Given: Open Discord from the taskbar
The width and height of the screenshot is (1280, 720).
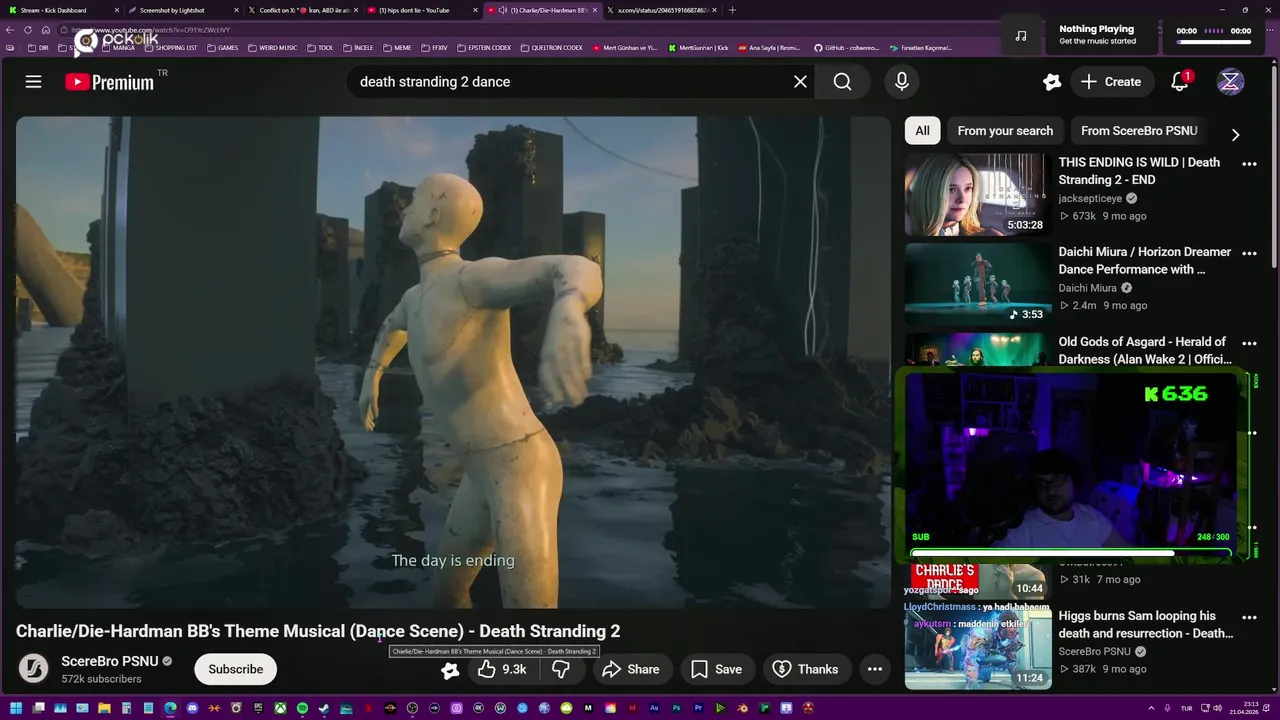Looking at the screenshot, I should [192, 708].
